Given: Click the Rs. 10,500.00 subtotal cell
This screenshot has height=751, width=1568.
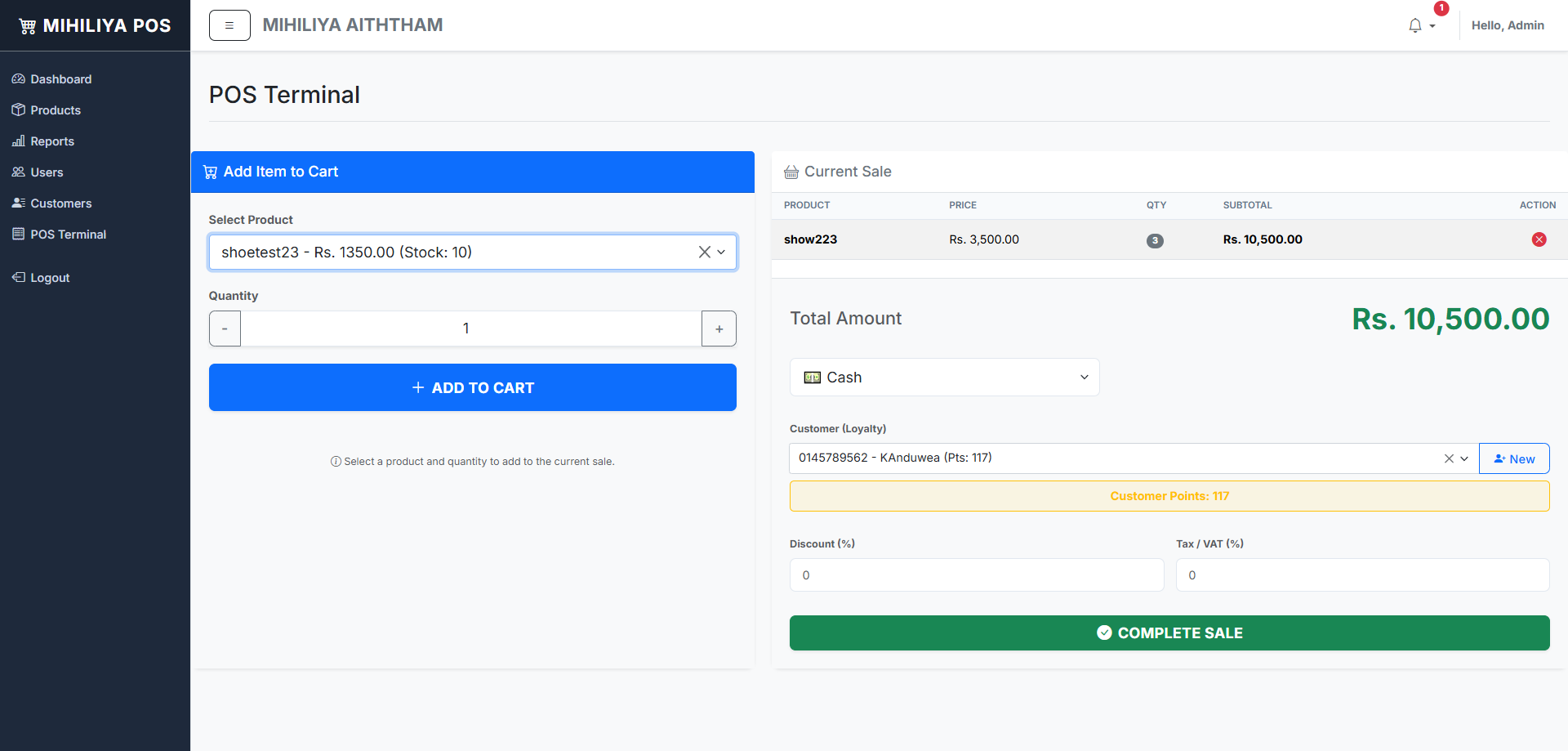Looking at the screenshot, I should [x=1263, y=239].
